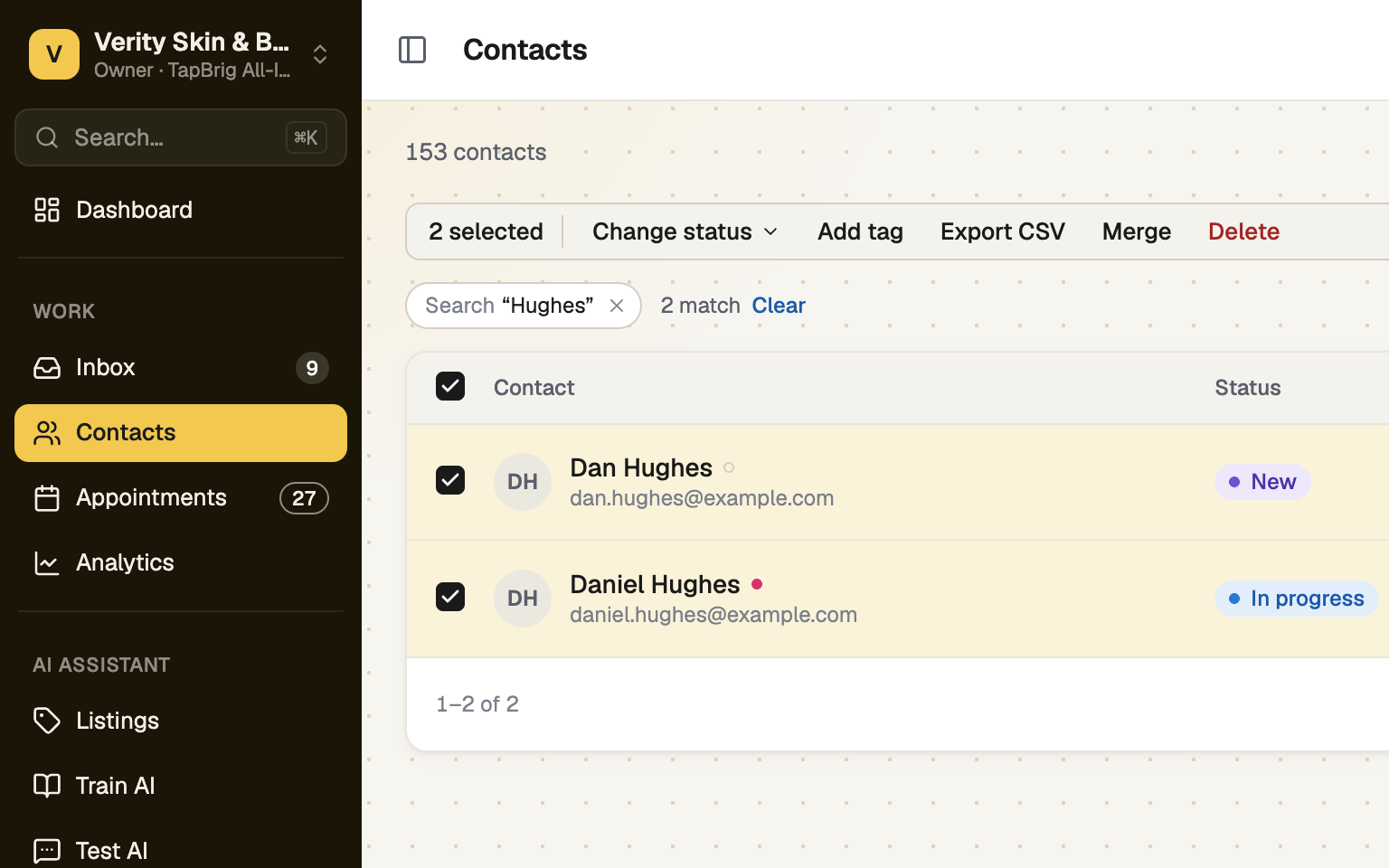Click the Appointments calendar icon
1389x868 pixels.
tap(47, 498)
